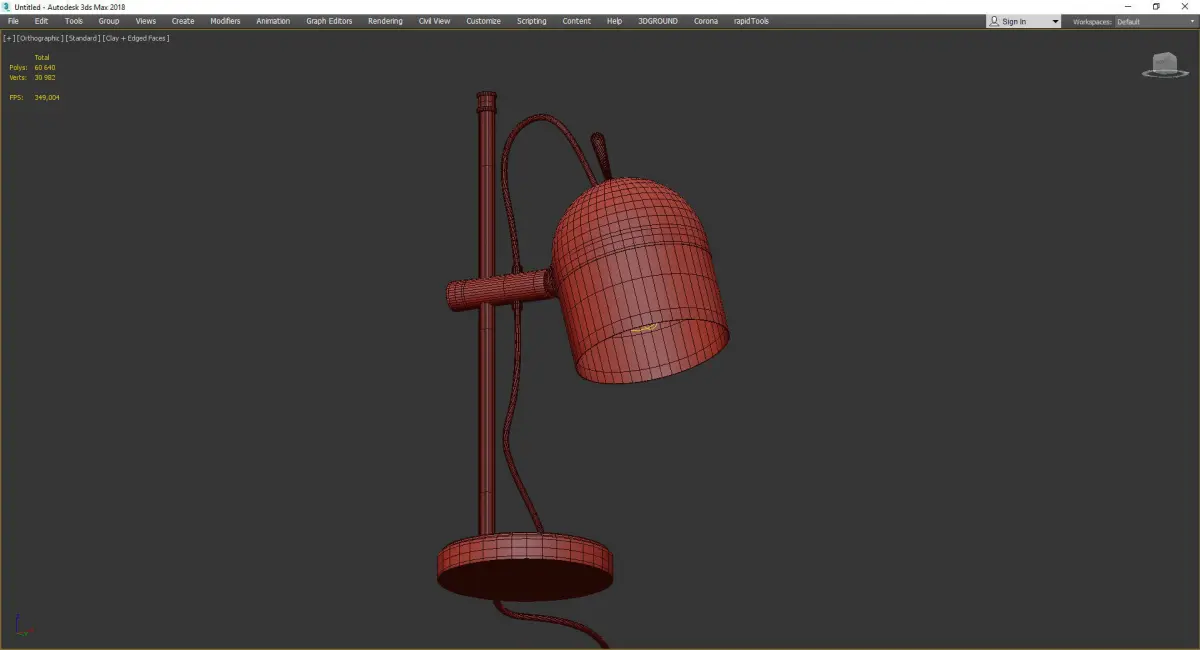This screenshot has width=1200, height=650.
Task: Expand the Sign In dropdown arrow
Action: (x=1055, y=21)
